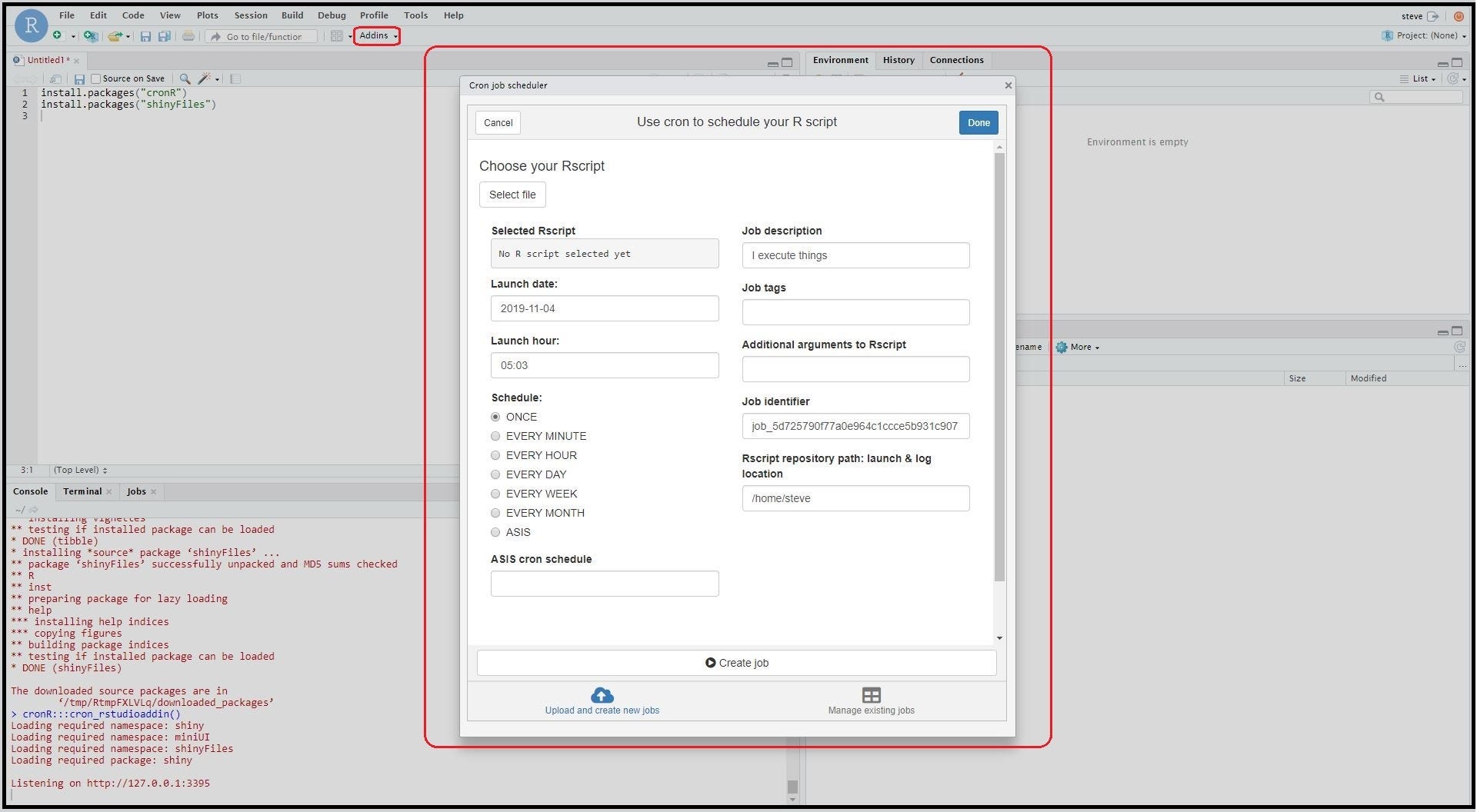Open the File menu
The width and height of the screenshot is (1477, 812).
point(67,15)
